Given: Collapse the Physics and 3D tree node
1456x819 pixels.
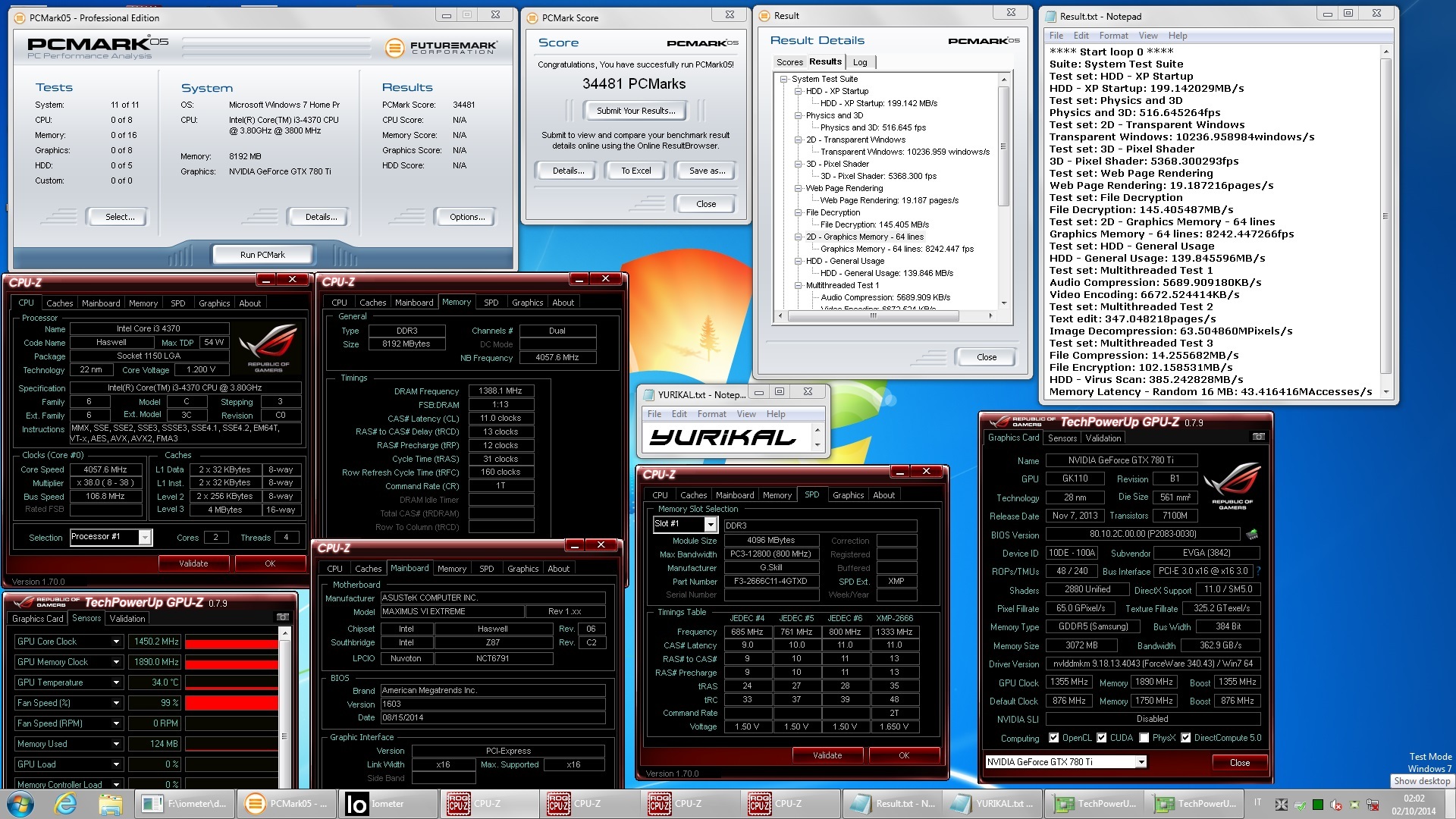Looking at the screenshot, I should click(x=798, y=115).
